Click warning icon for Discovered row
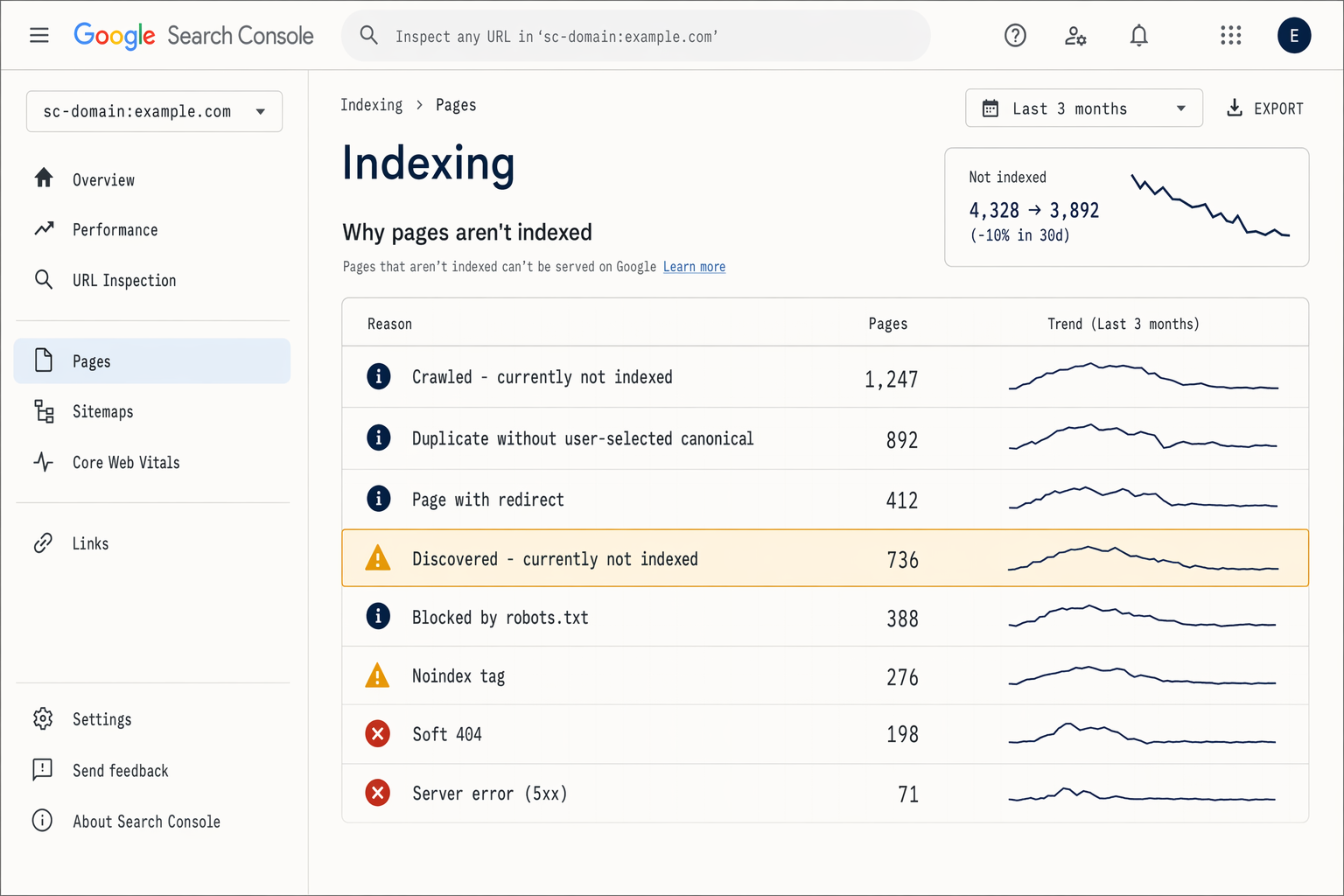1344x896 pixels. click(377, 558)
